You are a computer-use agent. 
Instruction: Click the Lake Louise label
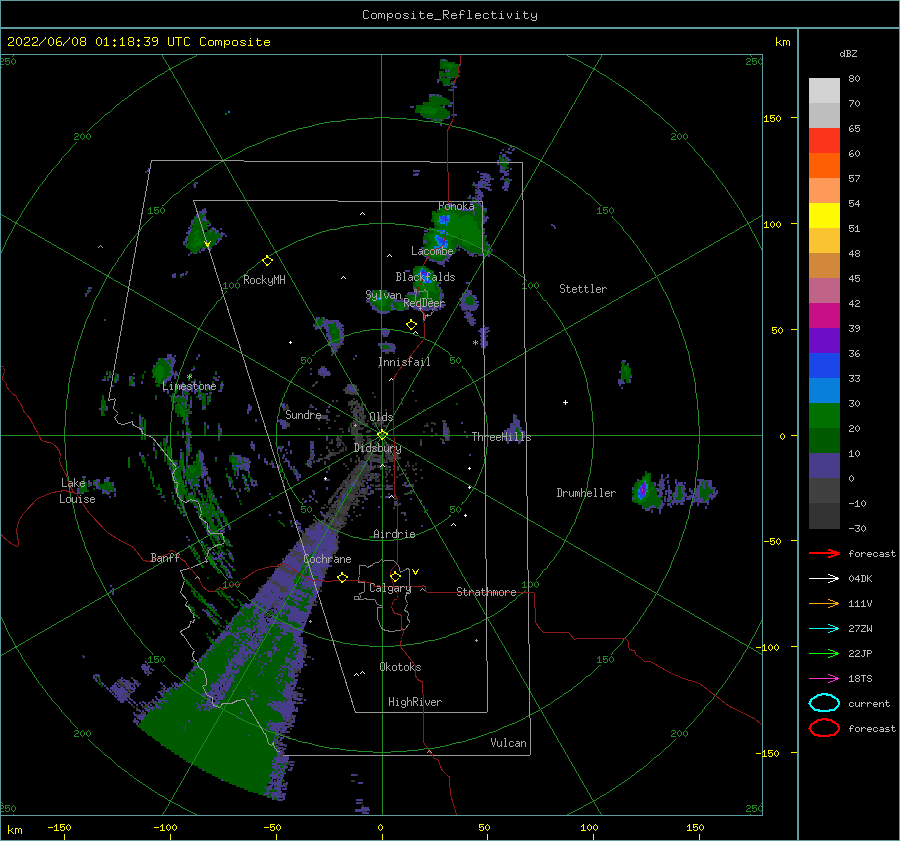78,491
